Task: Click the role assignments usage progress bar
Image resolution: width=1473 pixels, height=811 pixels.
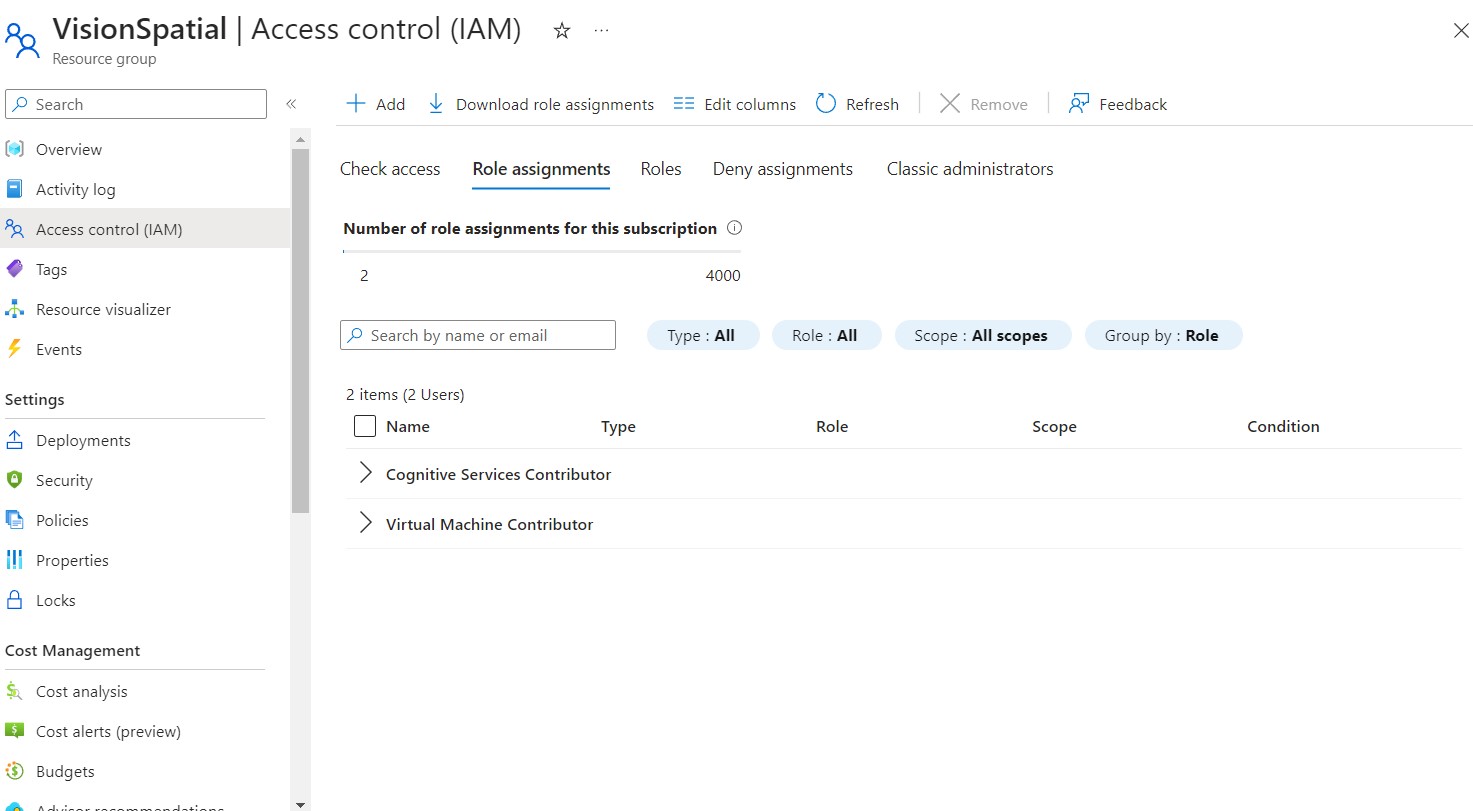Action: coord(542,251)
